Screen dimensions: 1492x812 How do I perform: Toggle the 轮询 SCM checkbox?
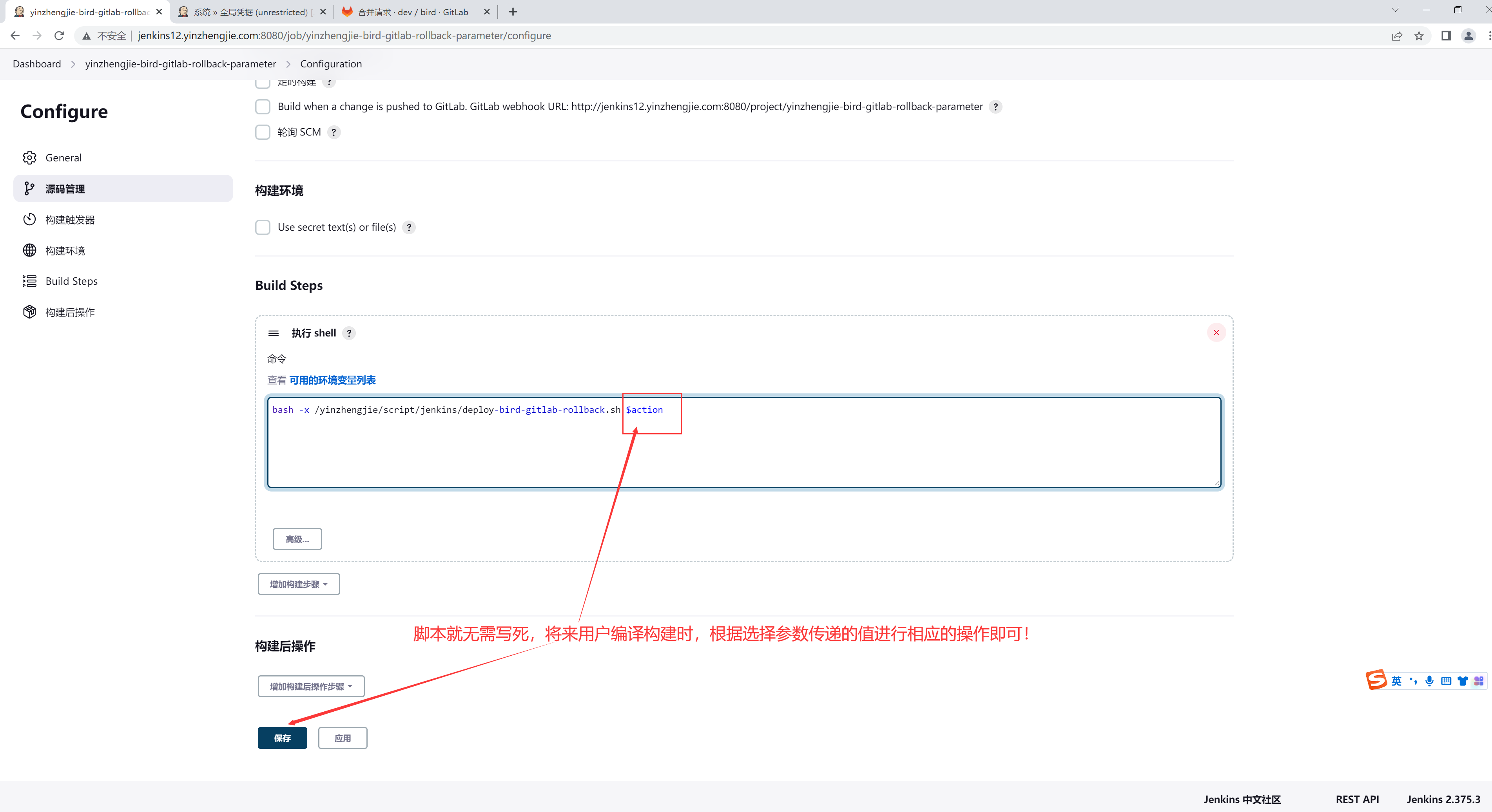click(x=263, y=132)
